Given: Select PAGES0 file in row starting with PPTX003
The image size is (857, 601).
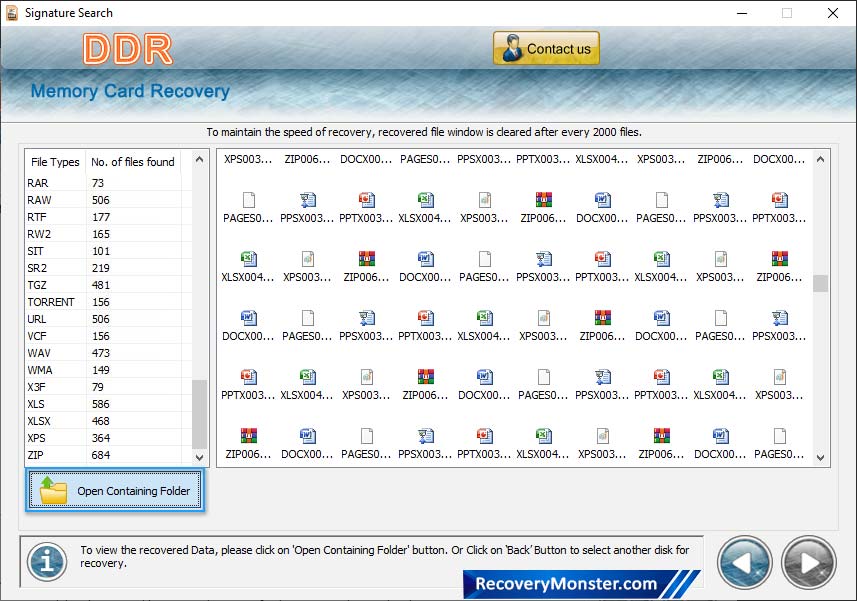Looking at the screenshot, I should [x=543, y=385].
